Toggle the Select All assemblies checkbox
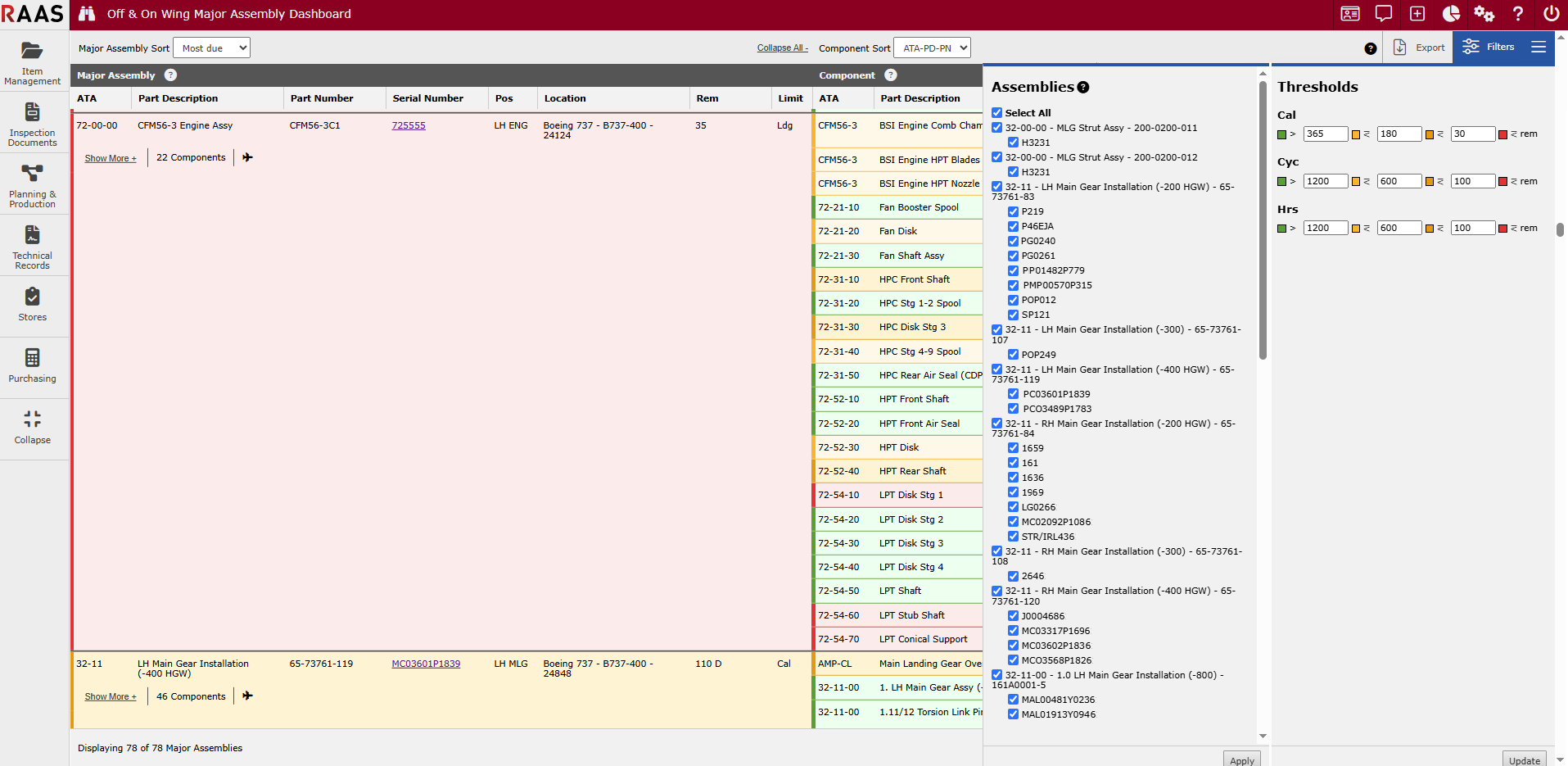Image resolution: width=1568 pixels, height=766 pixels. pyautogui.click(x=996, y=113)
